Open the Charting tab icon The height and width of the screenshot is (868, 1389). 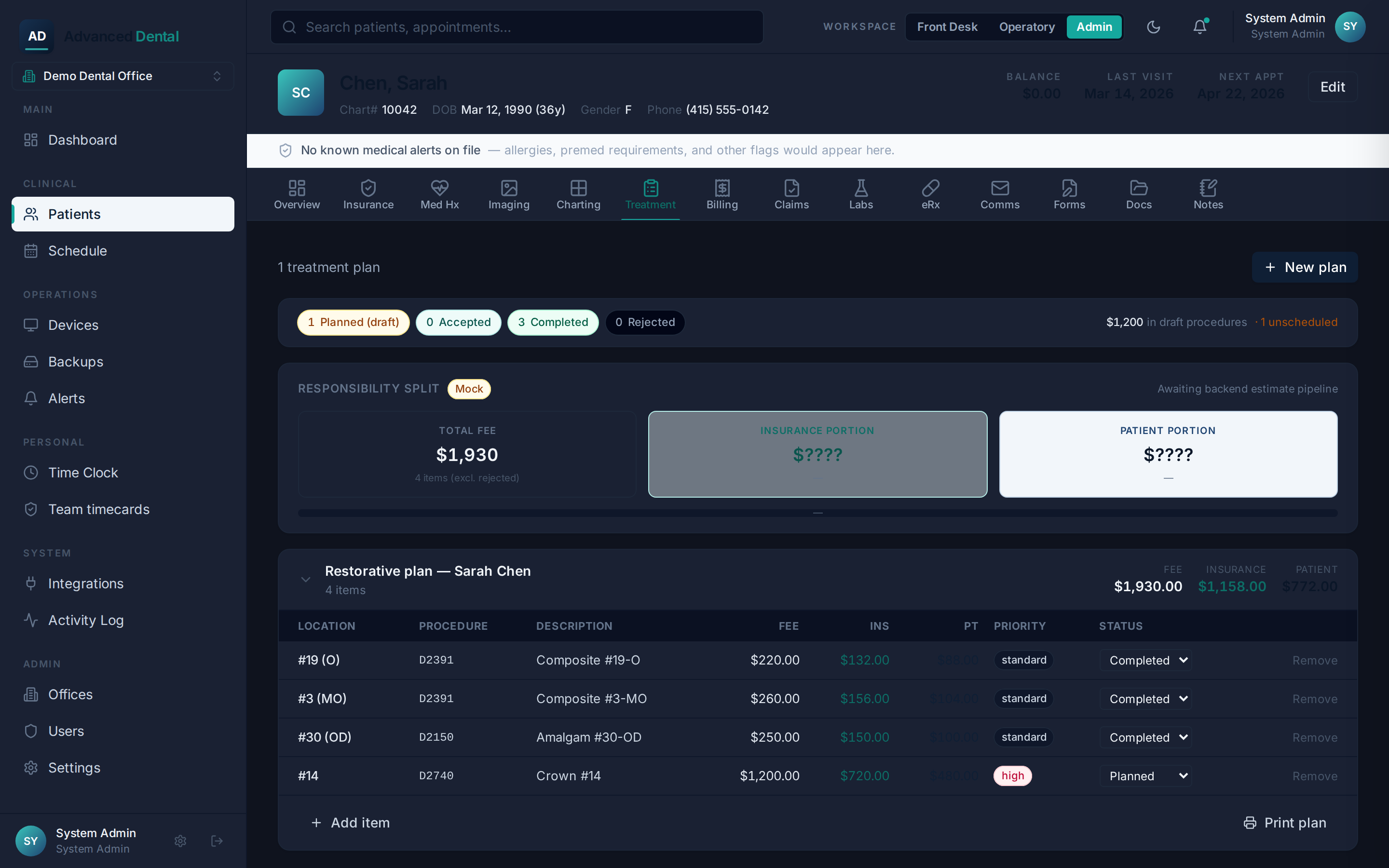pos(578,188)
